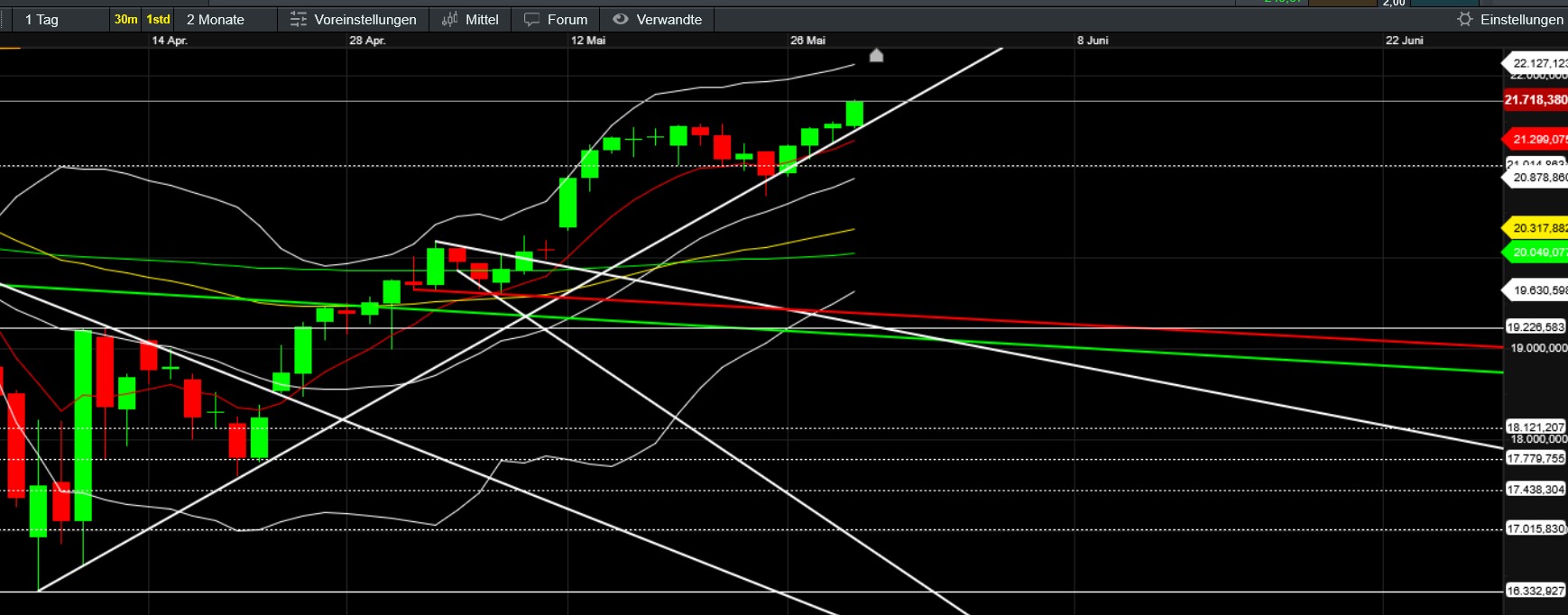Click the Verwandte eye icon
The image size is (1568, 615).
[621, 19]
